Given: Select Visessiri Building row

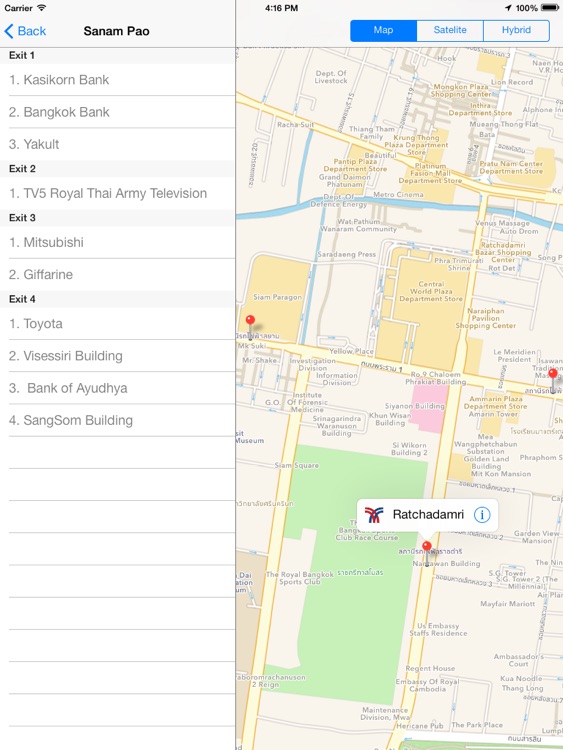Looking at the screenshot, I should click(x=118, y=356).
